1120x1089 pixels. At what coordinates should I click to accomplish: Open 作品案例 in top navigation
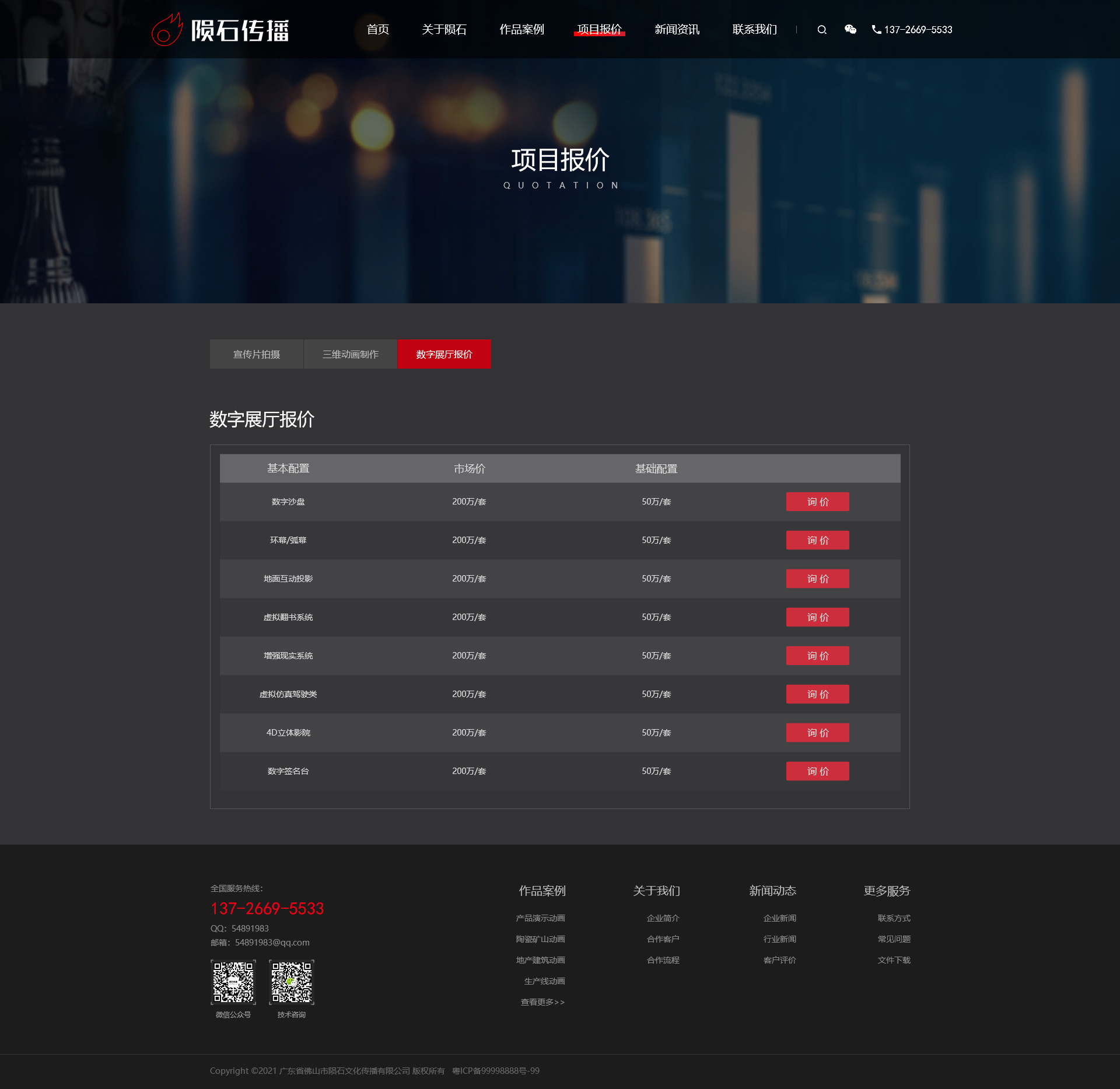(521, 30)
